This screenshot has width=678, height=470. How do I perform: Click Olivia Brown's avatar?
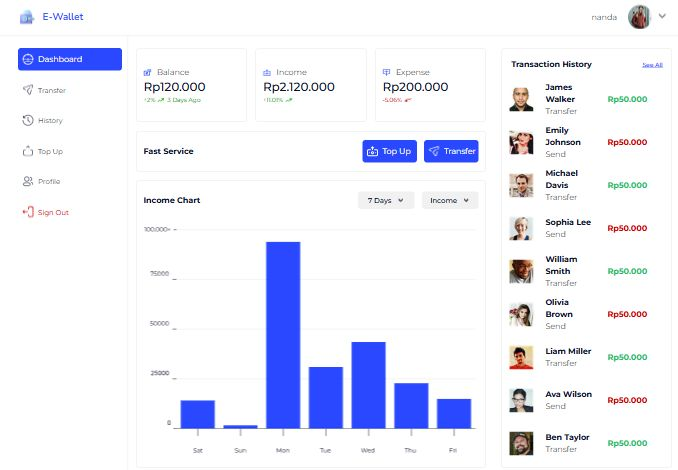click(x=521, y=314)
